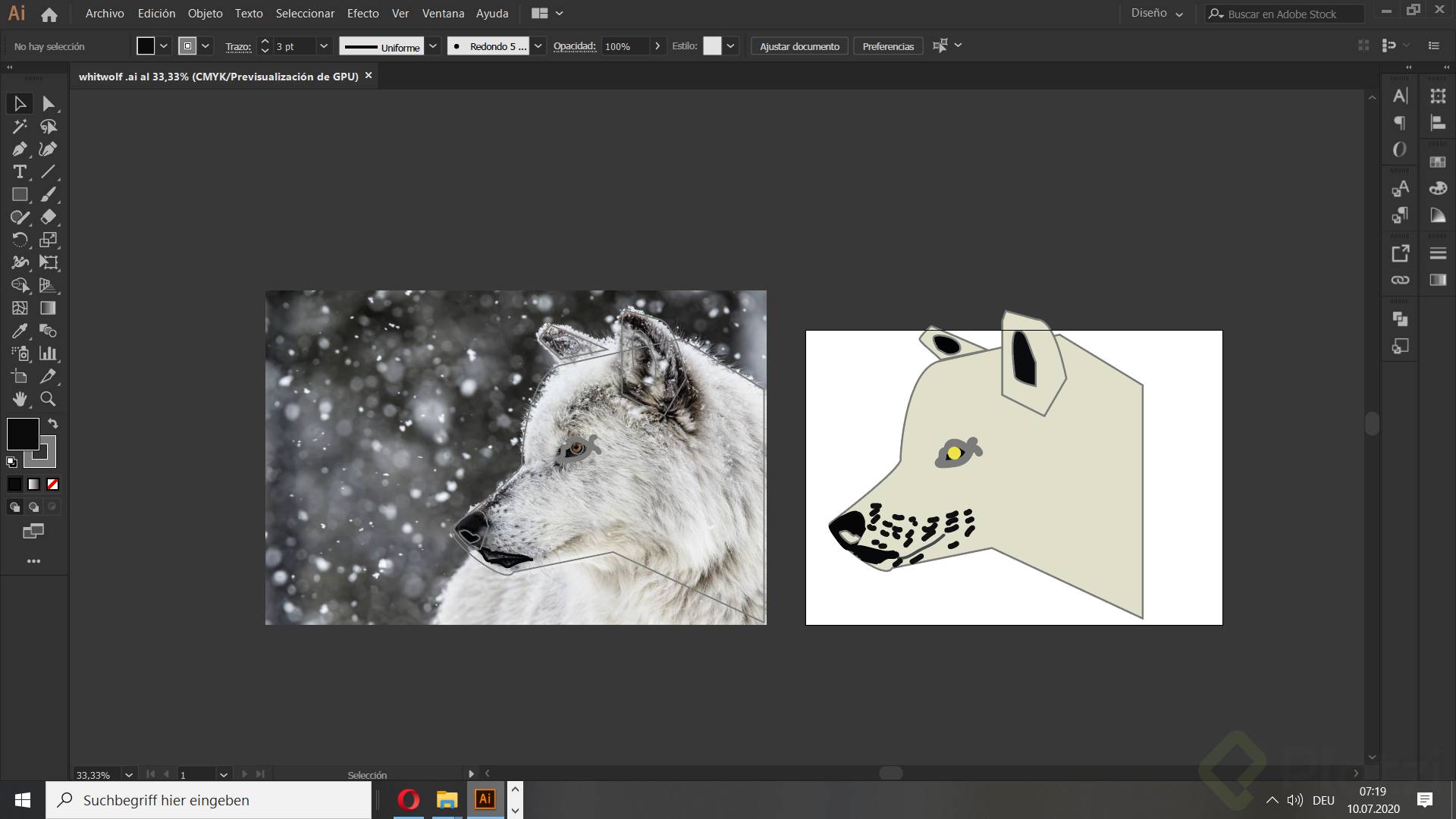
Task: Select the Rectangle tool
Action: point(20,194)
